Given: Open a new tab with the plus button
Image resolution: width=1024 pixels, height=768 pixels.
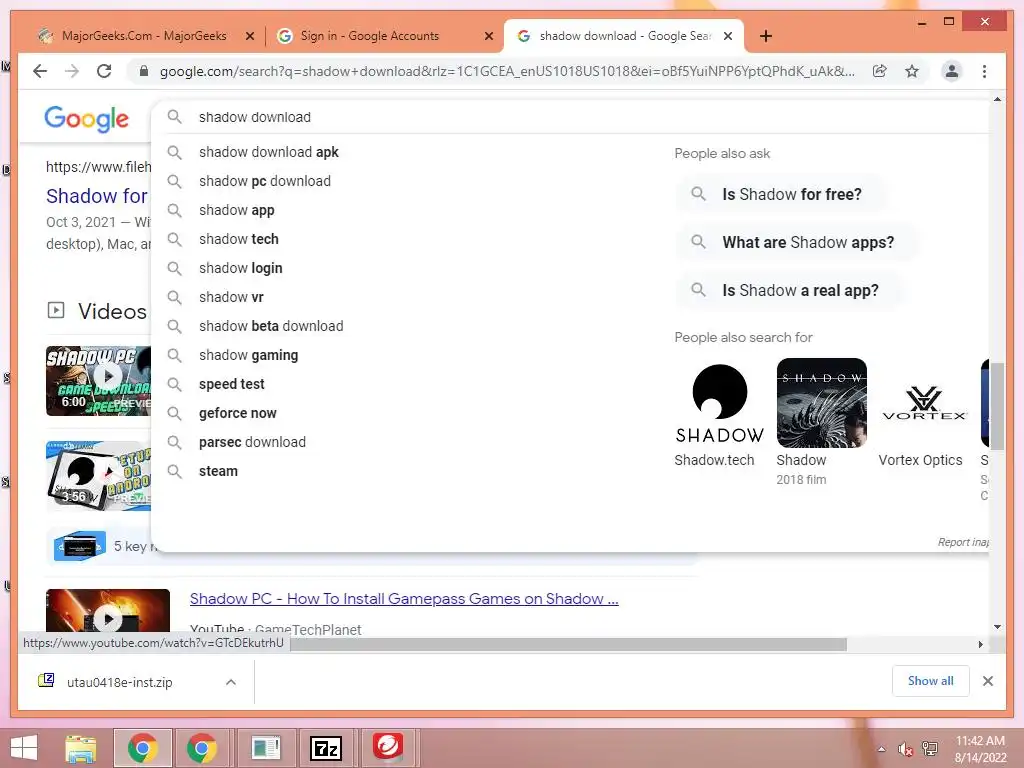Looking at the screenshot, I should point(765,36).
